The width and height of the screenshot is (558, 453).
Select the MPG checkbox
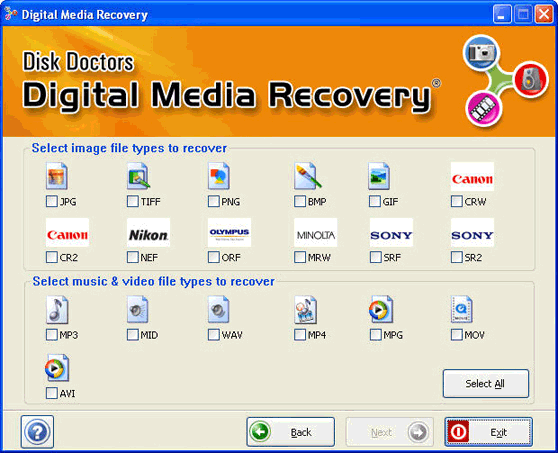[x=375, y=335]
